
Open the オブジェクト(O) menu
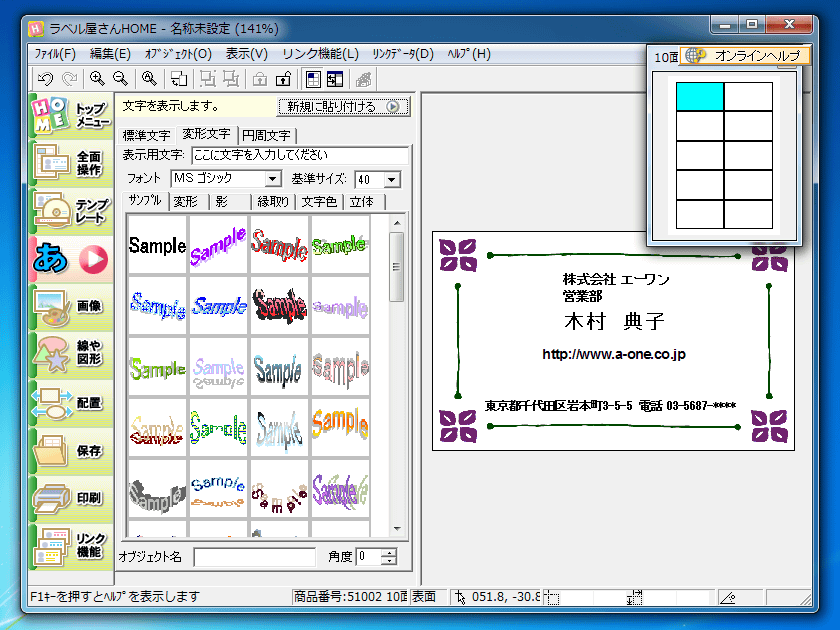pos(178,54)
